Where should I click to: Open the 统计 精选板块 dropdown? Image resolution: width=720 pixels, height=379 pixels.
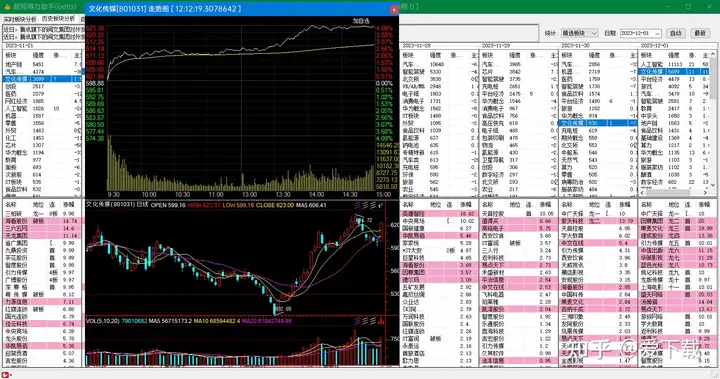click(579, 33)
